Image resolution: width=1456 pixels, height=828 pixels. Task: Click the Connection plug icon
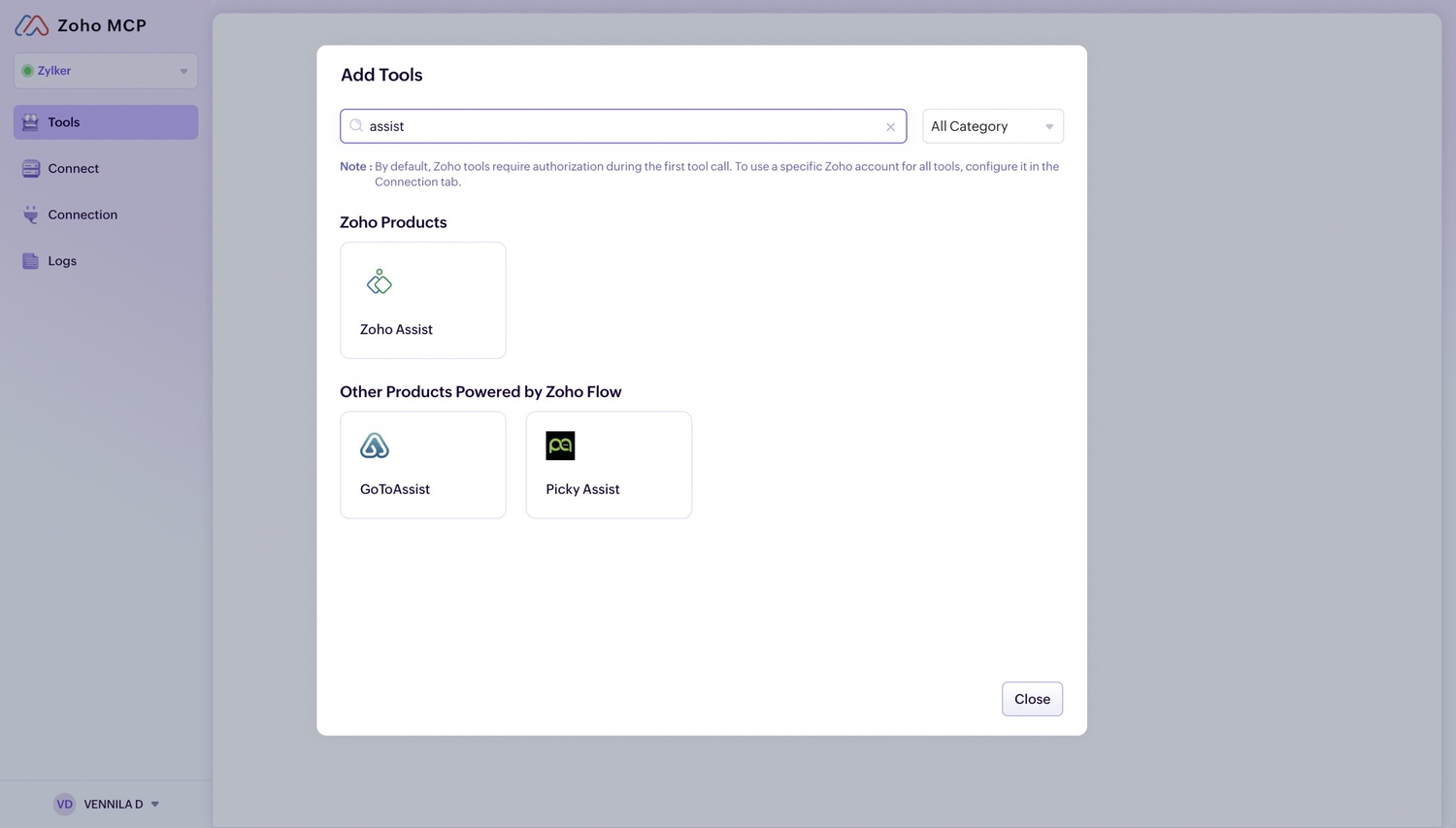31,215
